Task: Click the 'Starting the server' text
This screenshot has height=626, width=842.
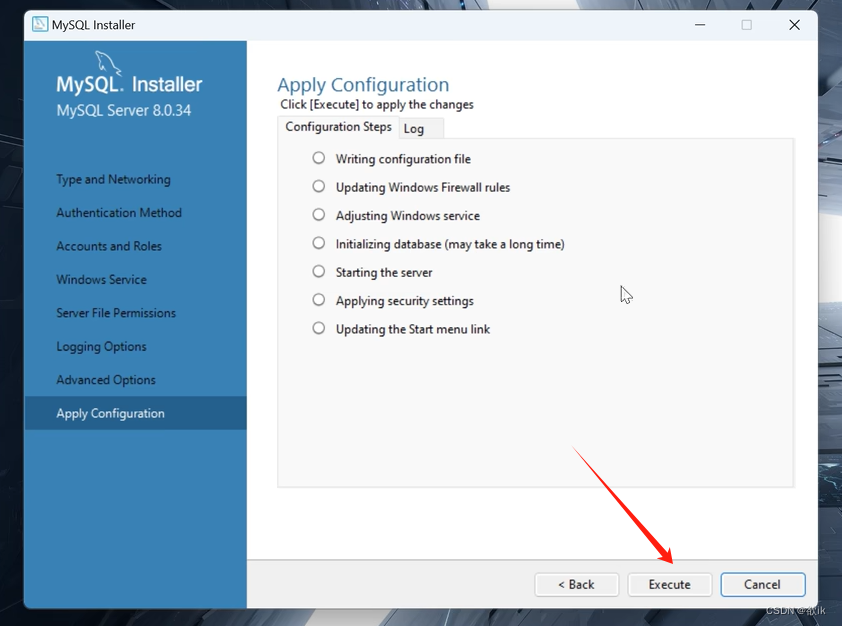Action: point(384,273)
